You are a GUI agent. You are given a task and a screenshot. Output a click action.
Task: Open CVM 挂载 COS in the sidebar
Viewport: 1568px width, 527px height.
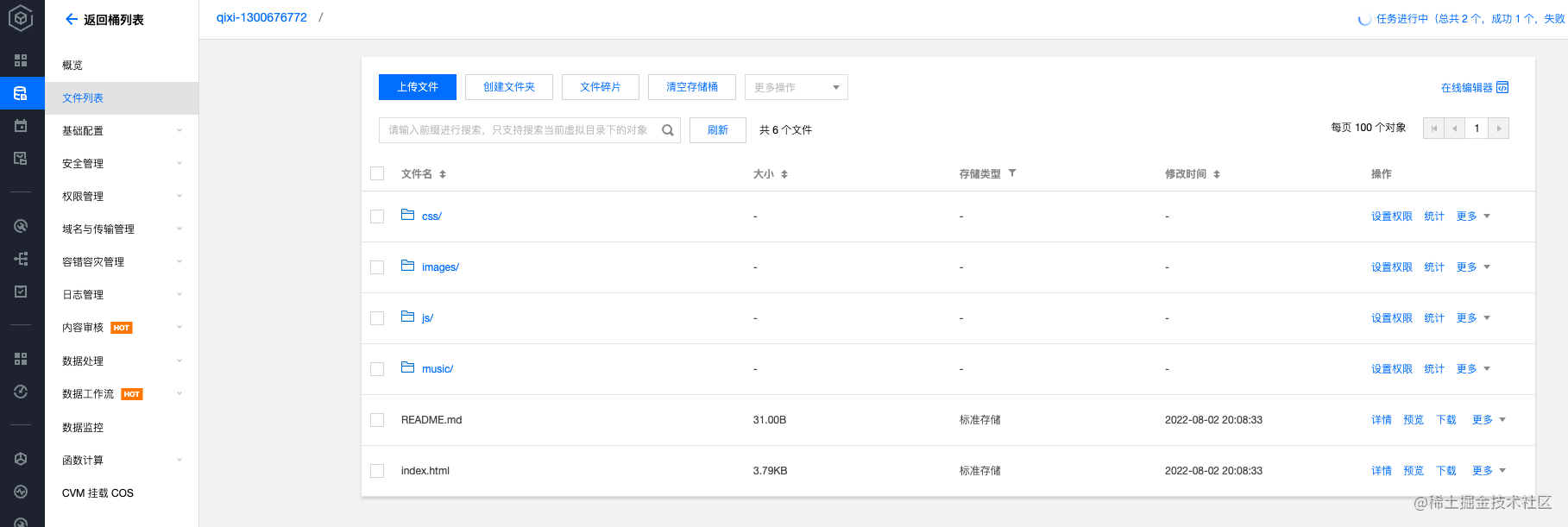tap(122, 493)
